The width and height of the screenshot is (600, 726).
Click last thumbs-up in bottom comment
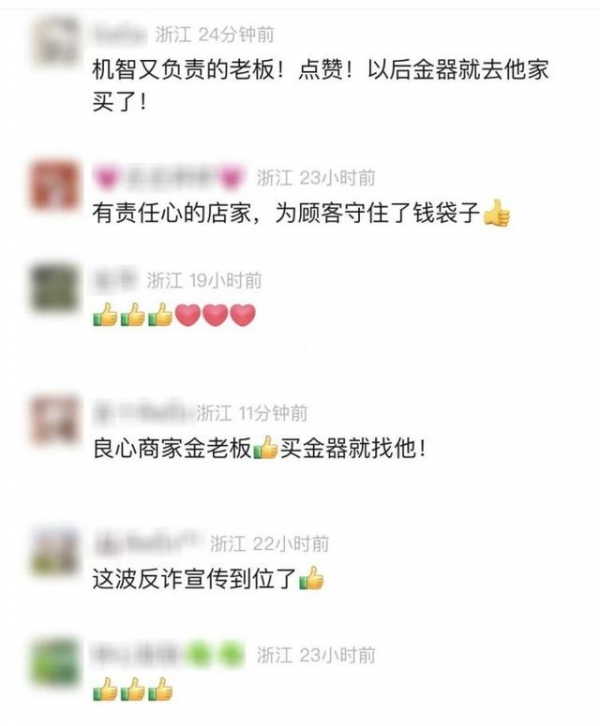pyautogui.click(x=160, y=689)
